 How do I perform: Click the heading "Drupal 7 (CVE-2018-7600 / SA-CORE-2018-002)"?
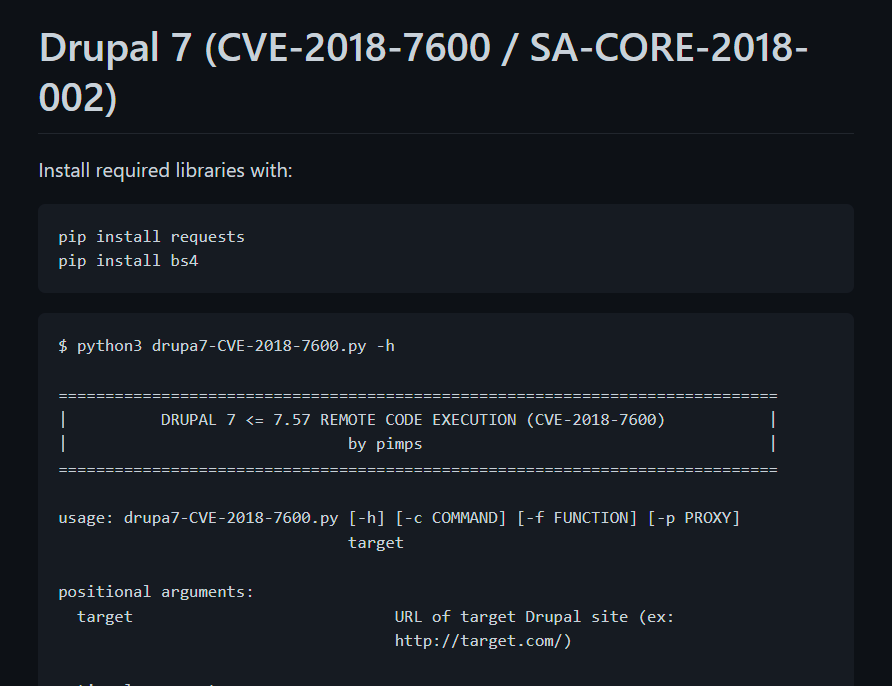[x=423, y=72]
